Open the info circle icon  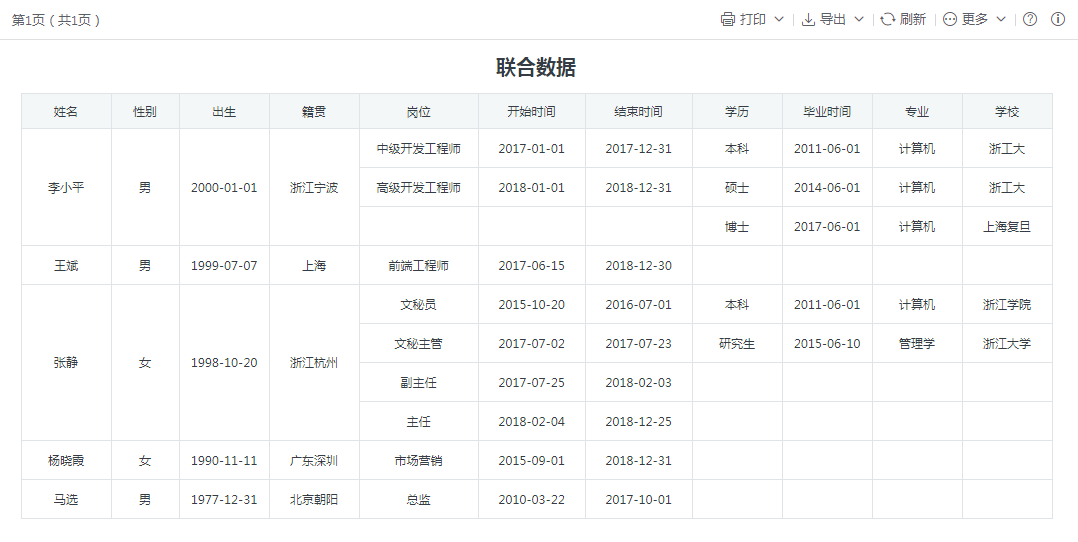coord(1058,20)
